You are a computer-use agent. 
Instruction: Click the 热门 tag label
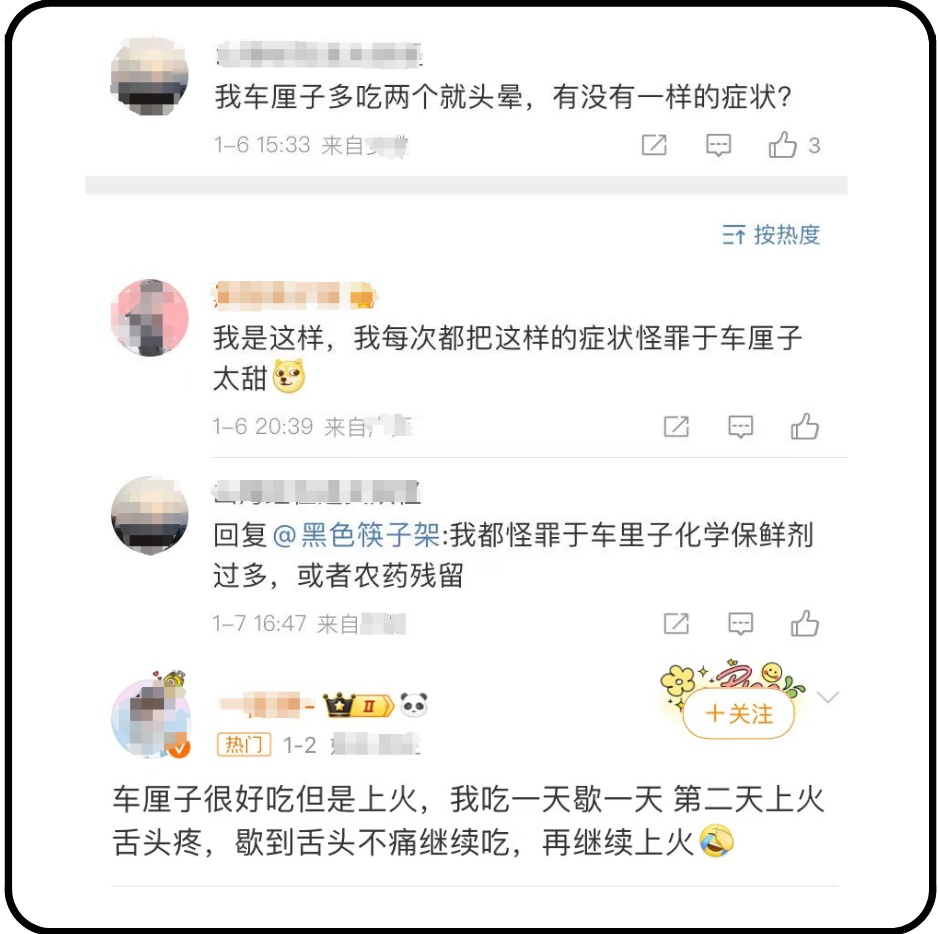[x=243, y=744]
